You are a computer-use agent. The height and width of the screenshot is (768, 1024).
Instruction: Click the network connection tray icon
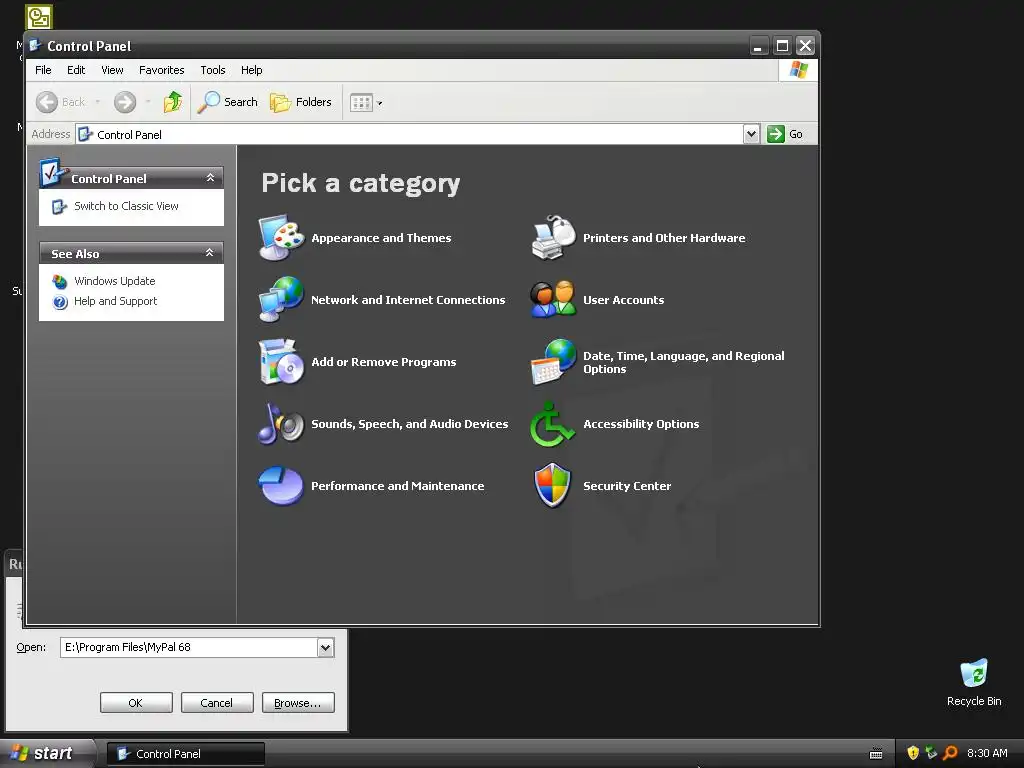(931, 753)
